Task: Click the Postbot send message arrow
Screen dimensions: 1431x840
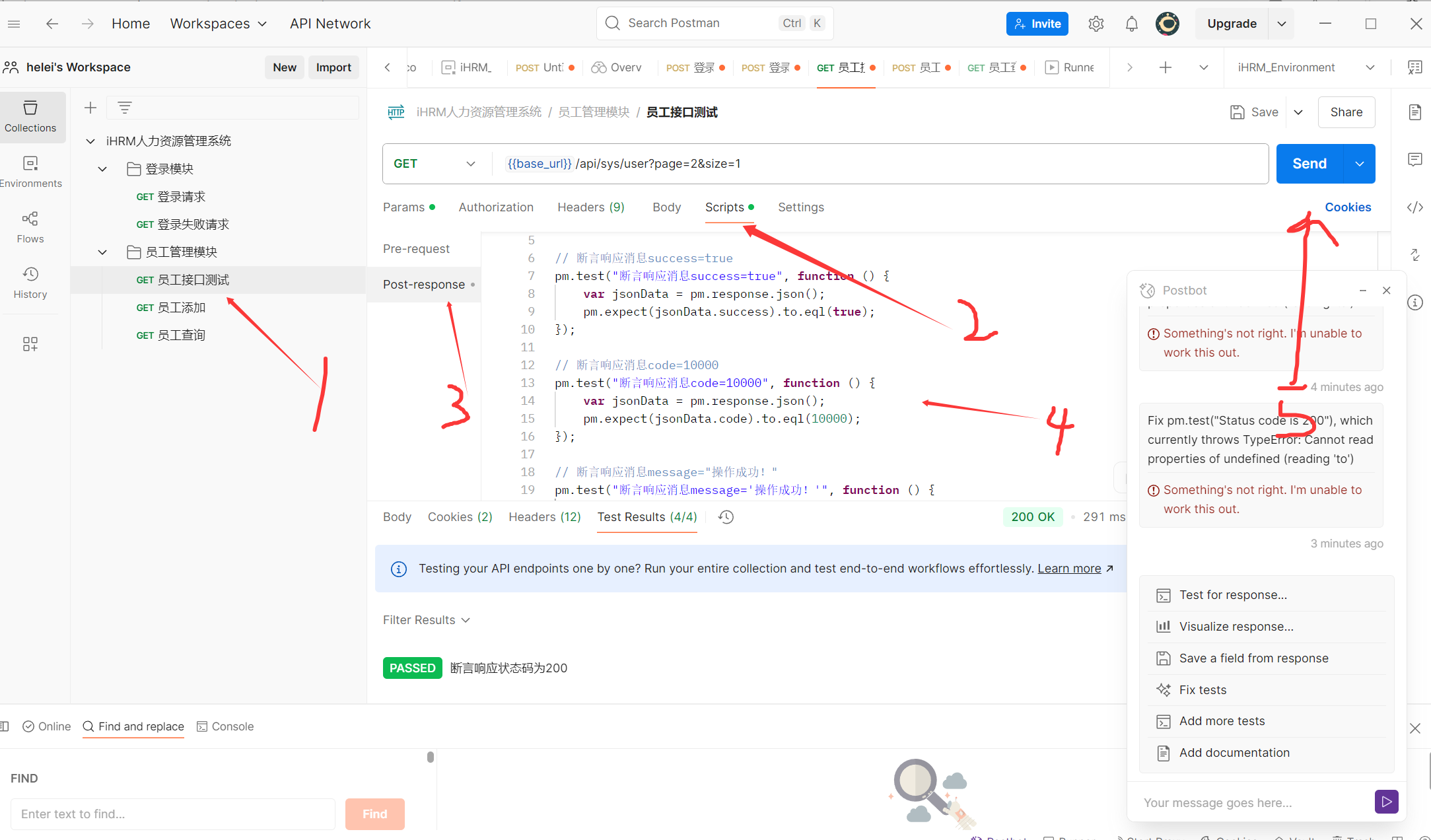Action: (x=1386, y=802)
